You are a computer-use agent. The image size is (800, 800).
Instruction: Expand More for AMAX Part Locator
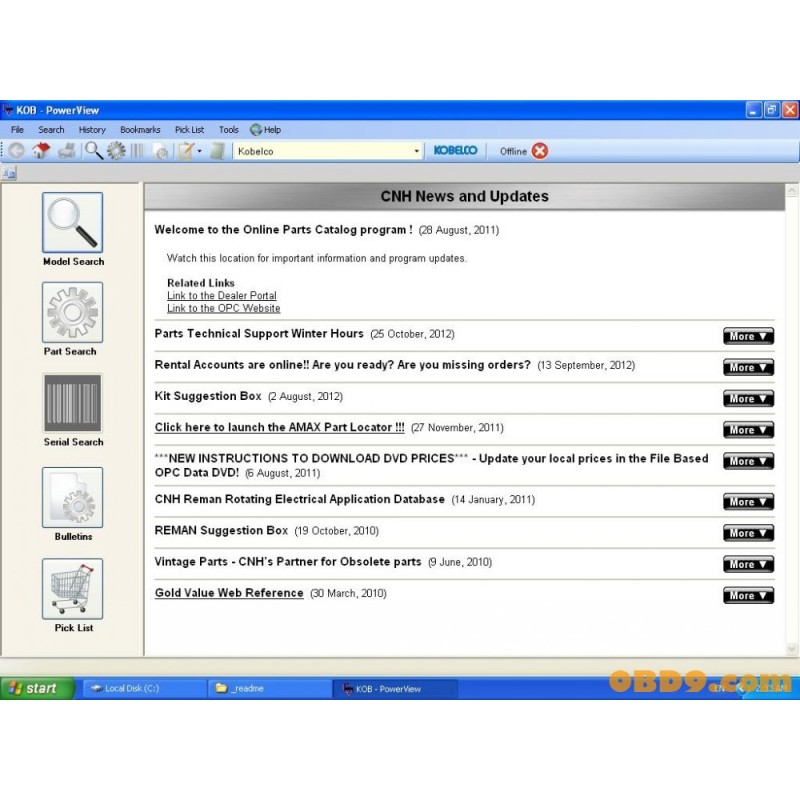[748, 430]
